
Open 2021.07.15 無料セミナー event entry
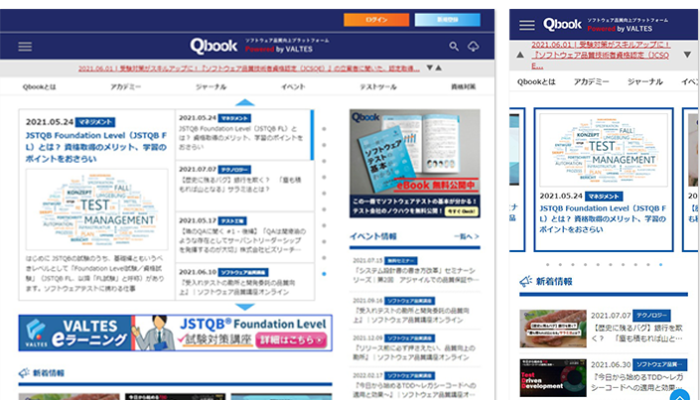[x=415, y=270]
